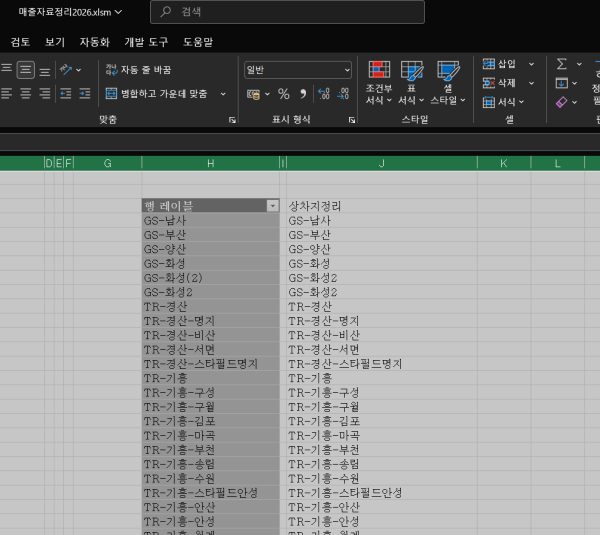600x535 pixels.
Task: Select column H header
Action: click(210, 163)
